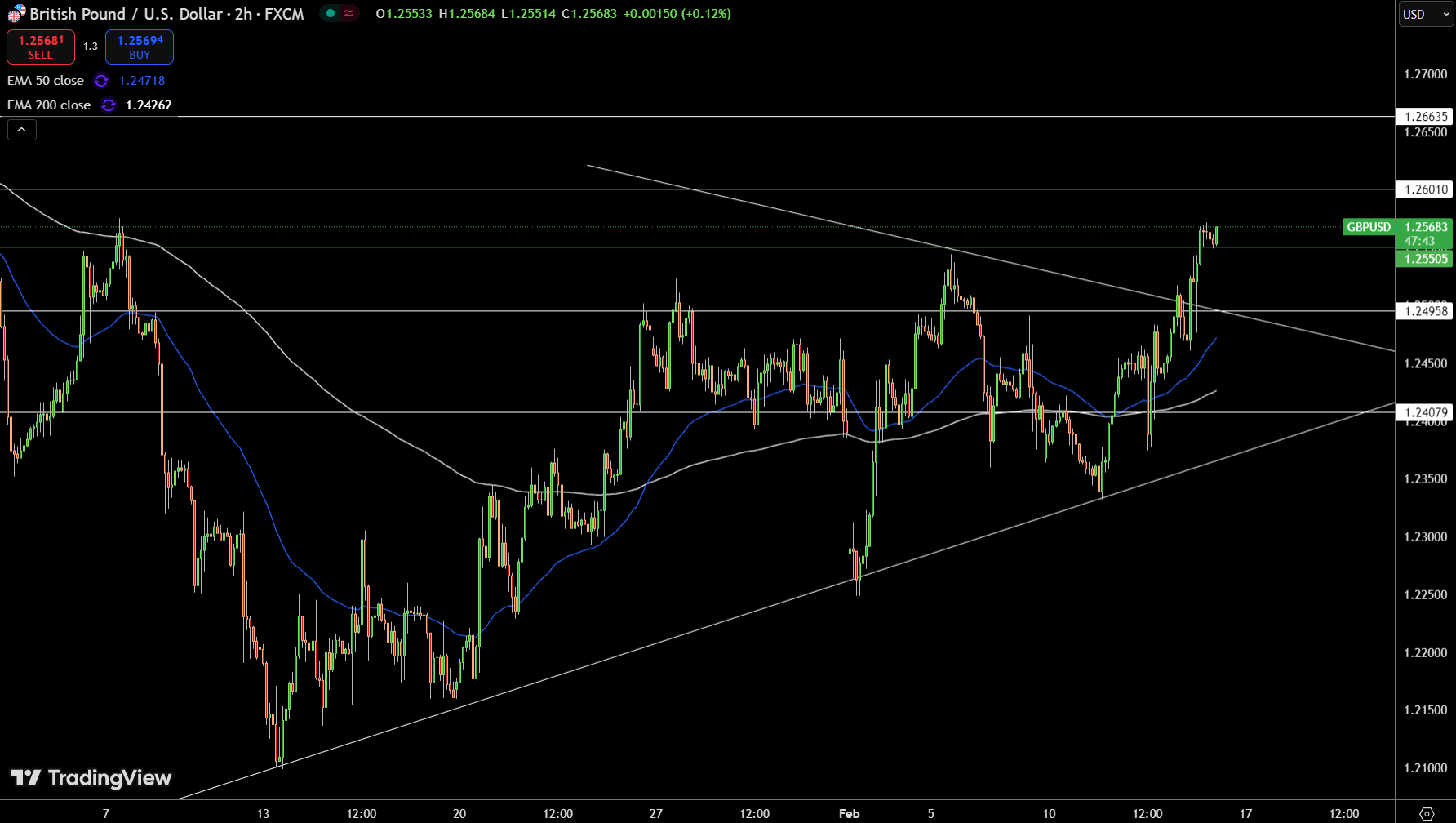Viewport: 1456px width, 823px height.
Task: Click the open value O1.25533
Action: click(x=404, y=14)
